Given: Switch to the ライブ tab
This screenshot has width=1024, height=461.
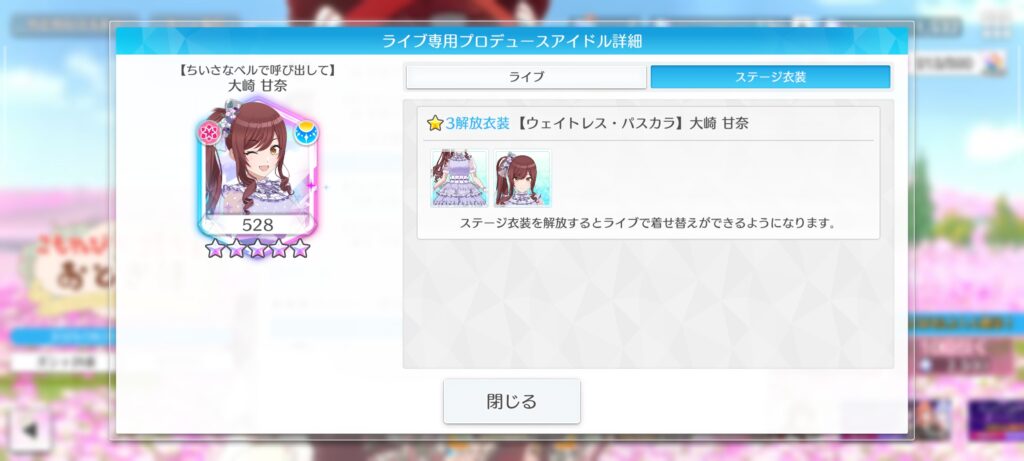Looking at the screenshot, I should pyautogui.click(x=526, y=77).
